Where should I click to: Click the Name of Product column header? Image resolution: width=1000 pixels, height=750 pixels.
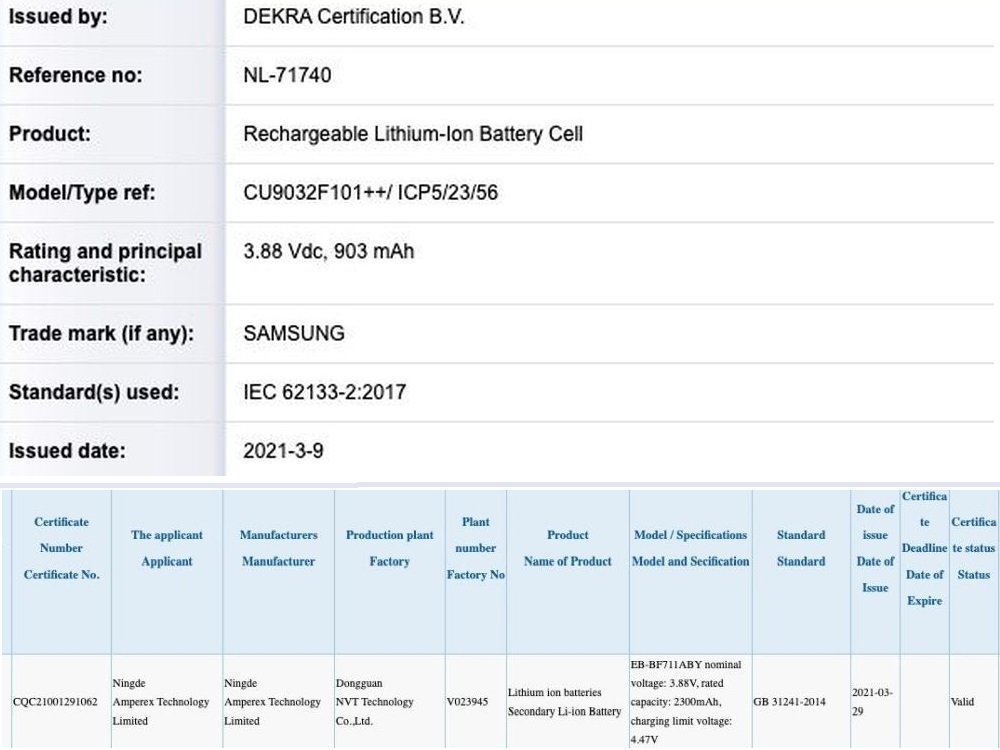click(567, 548)
